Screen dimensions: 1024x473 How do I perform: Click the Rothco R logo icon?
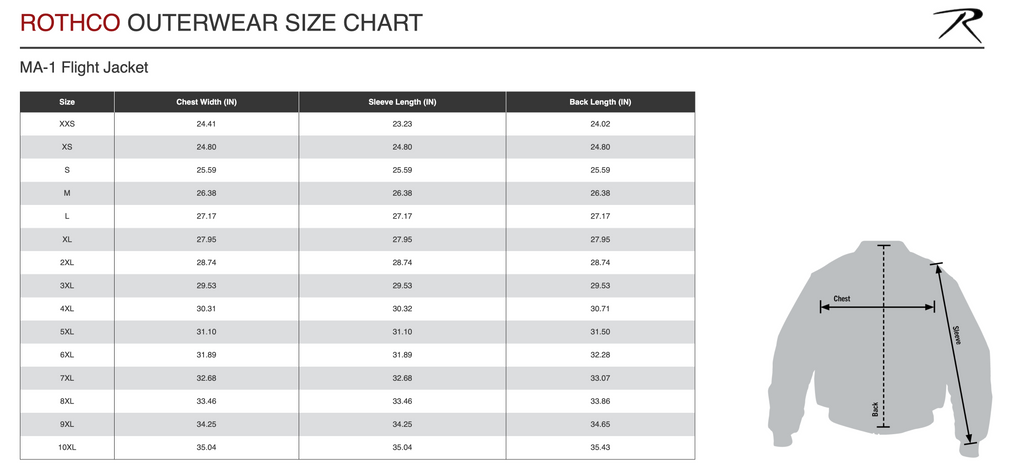(957, 24)
